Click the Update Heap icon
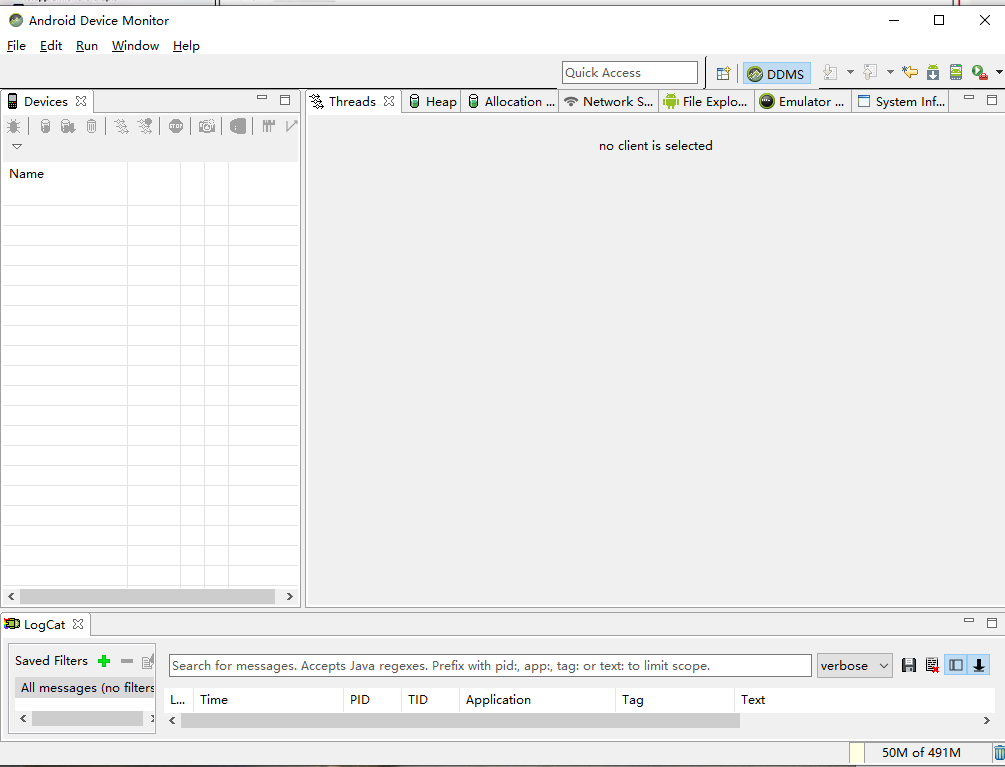 click(45, 126)
